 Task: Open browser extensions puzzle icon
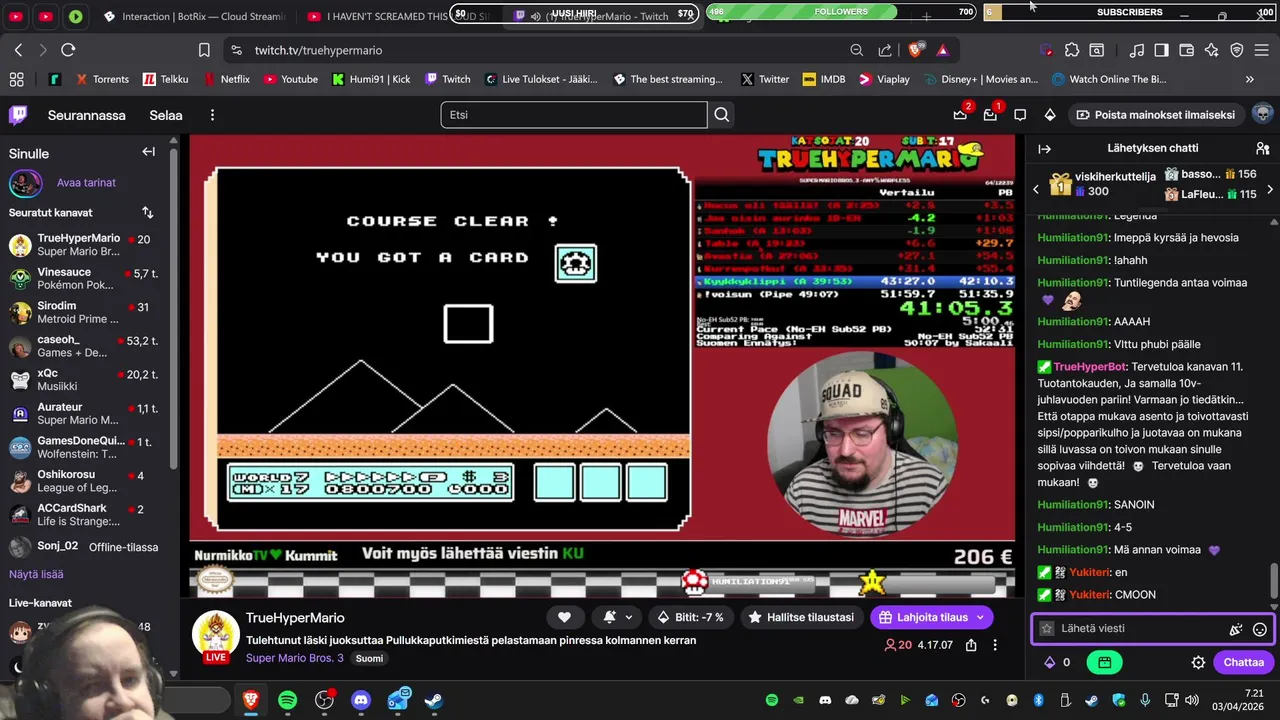[1072, 50]
